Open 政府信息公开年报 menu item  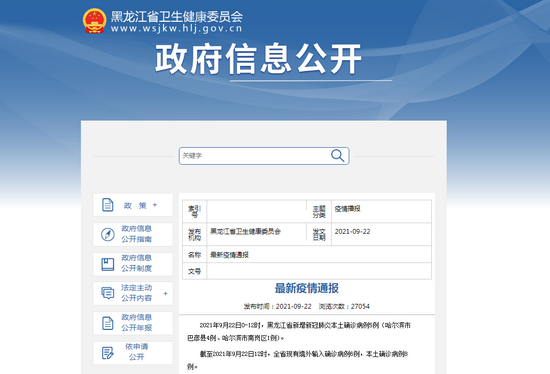pos(133,323)
